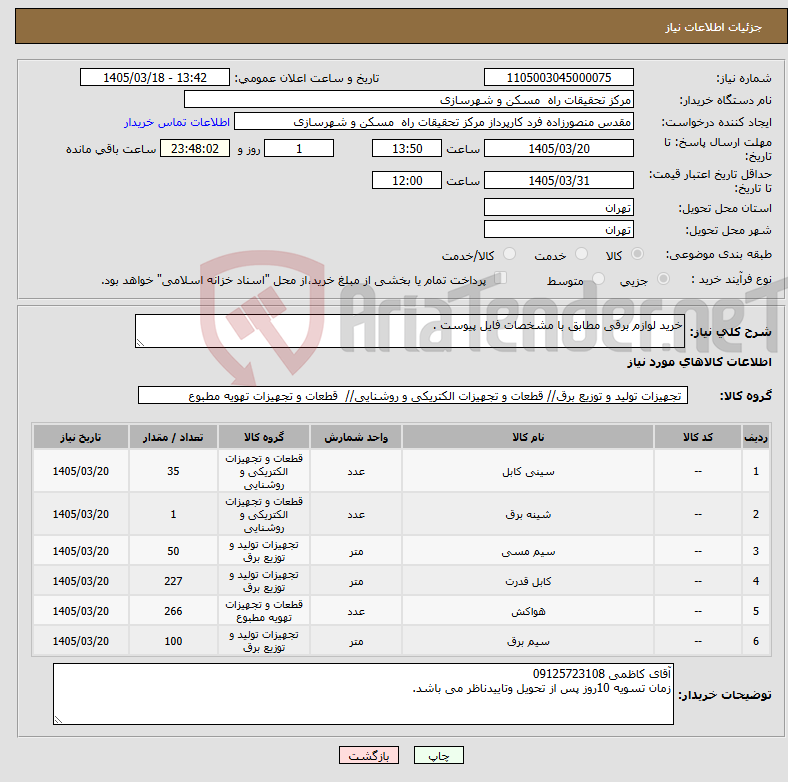Viewport: 788px width, 782px height.
Task: Click the چاپ print button
Action: click(439, 755)
